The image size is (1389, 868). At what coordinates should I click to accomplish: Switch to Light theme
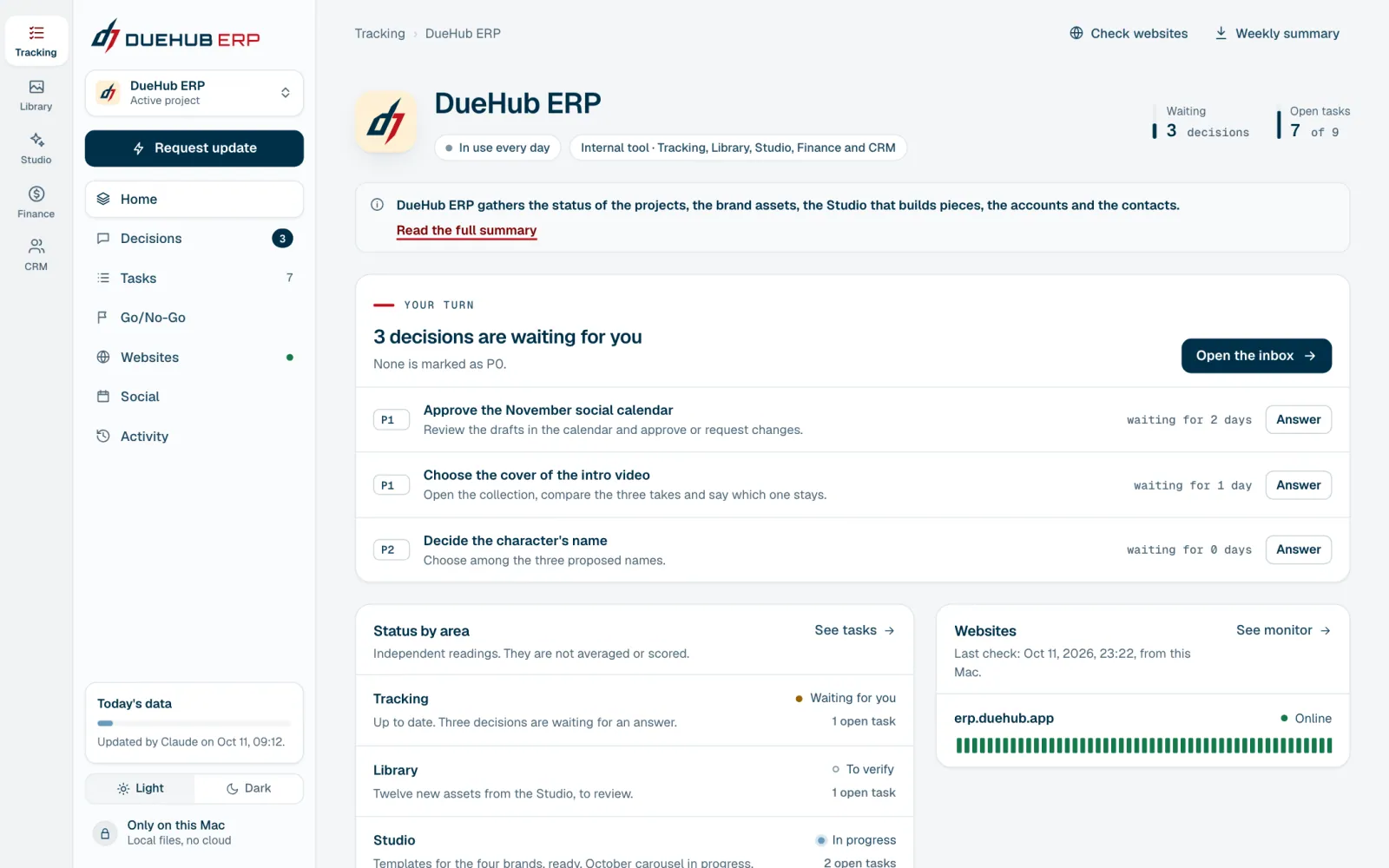coord(140,788)
